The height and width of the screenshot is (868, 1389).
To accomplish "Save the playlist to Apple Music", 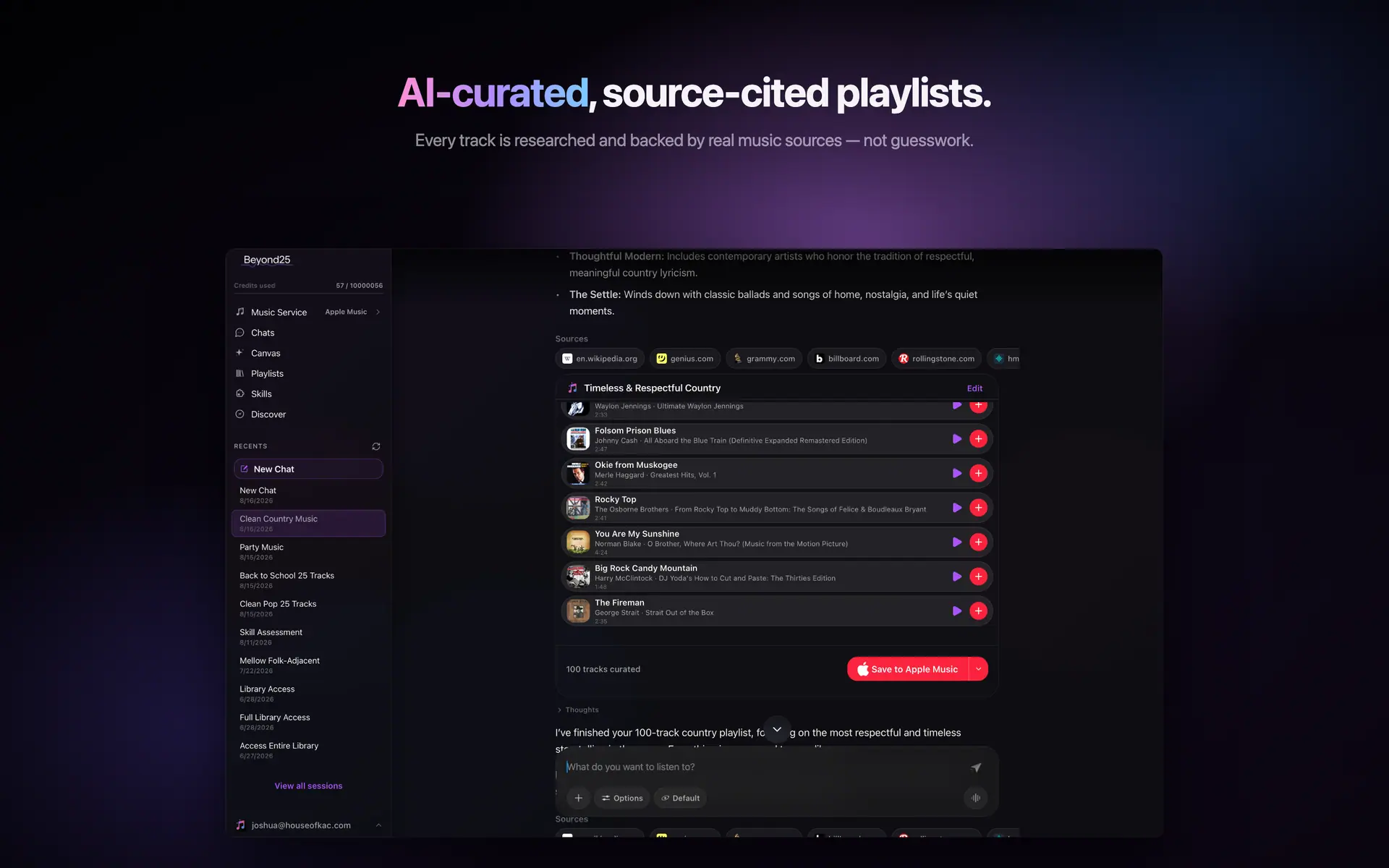I will 908,669.
